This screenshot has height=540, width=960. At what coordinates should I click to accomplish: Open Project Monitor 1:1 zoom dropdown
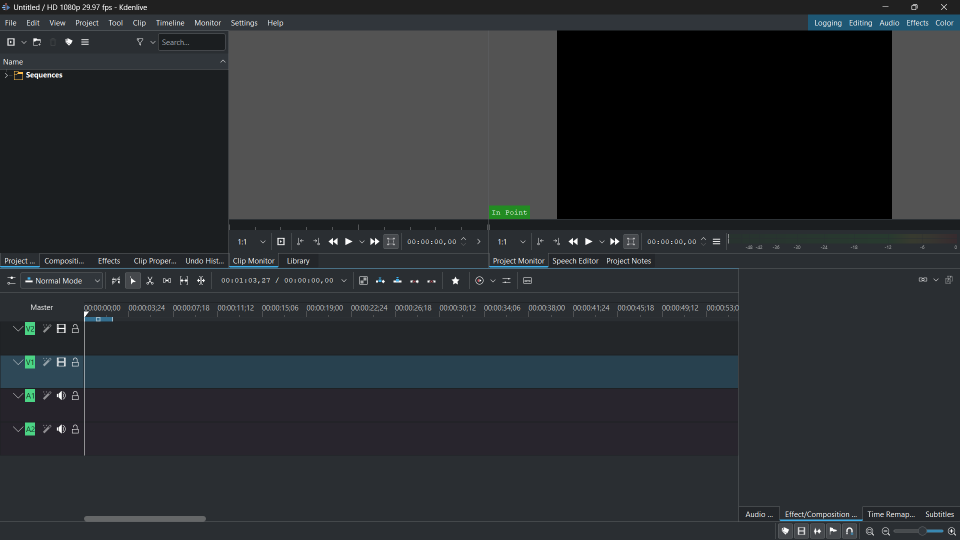pyautogui.click(x=511, y=242)
